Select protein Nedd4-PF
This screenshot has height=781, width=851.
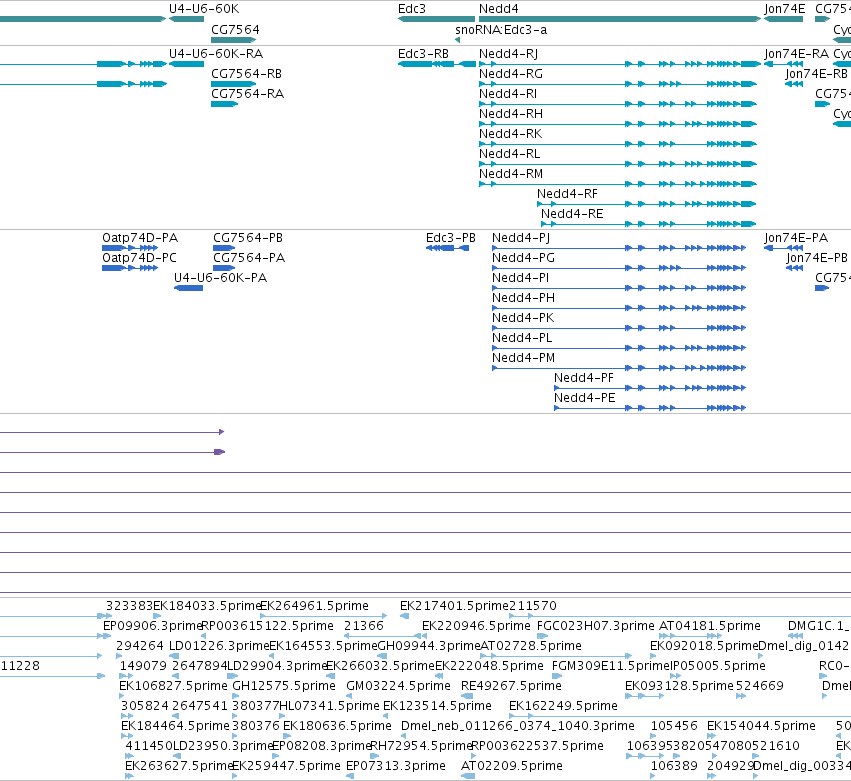[x=650, y=388]
